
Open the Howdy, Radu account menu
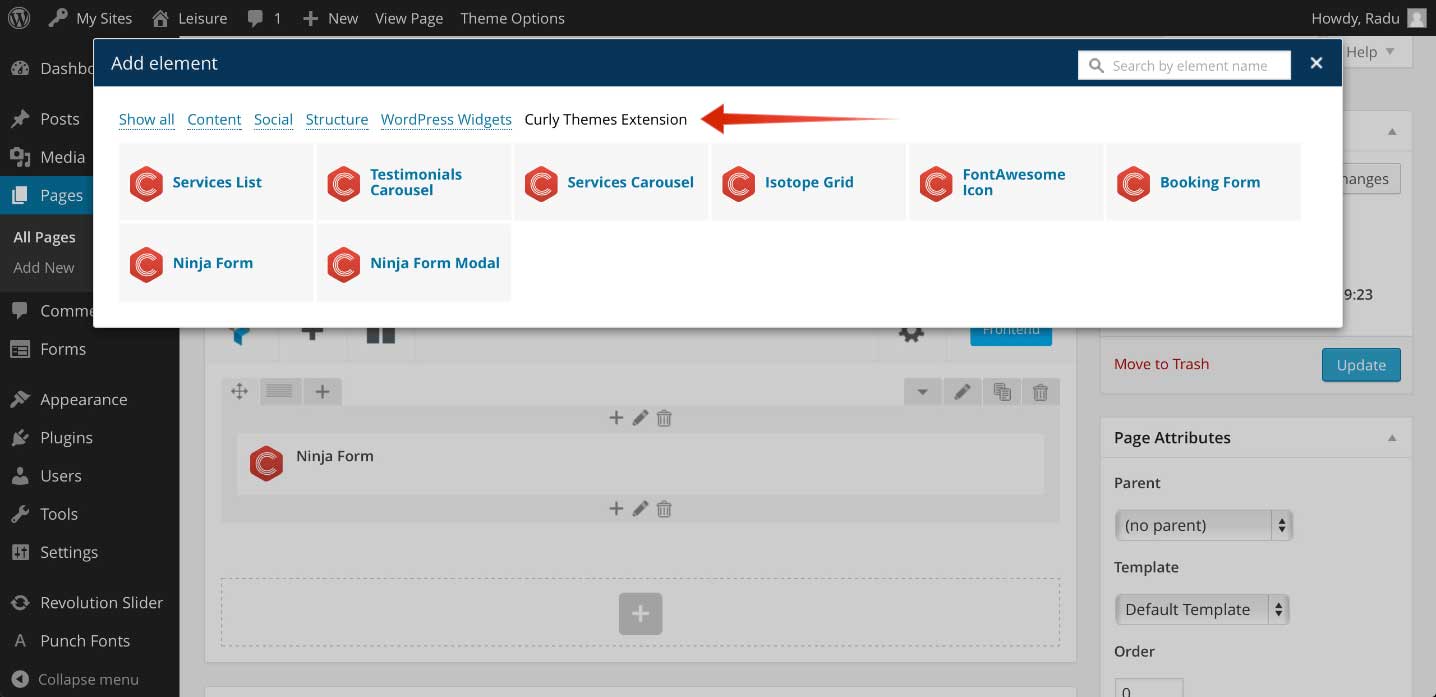[x=1368, y=18]
